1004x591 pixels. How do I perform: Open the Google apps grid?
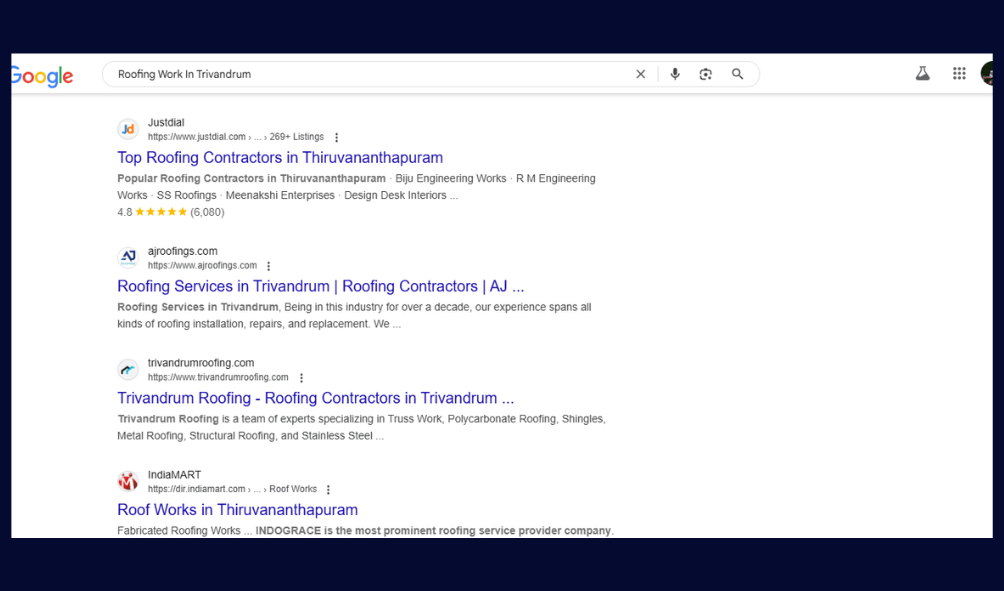click(x=959, y=74)
